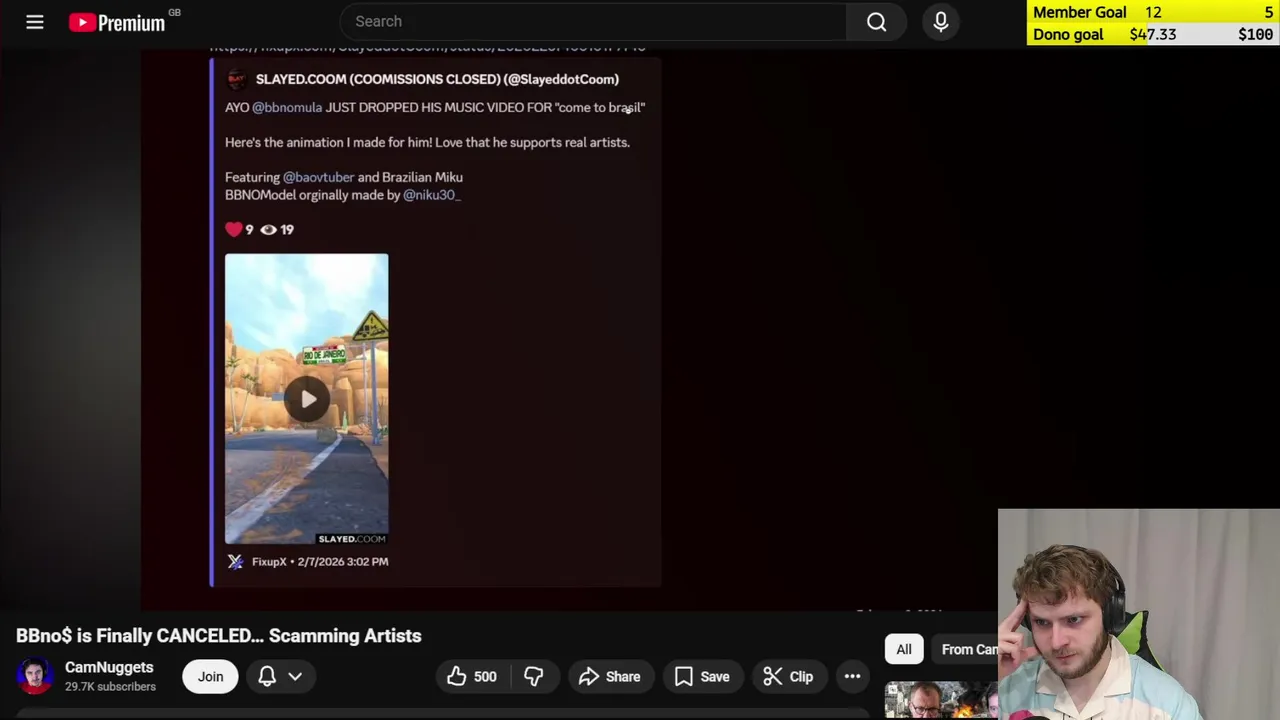Play the embedded Rio de Janeiro clip
Image resolution: width=1280 pixels, height=720 pixels.
(x=307, y=400)
